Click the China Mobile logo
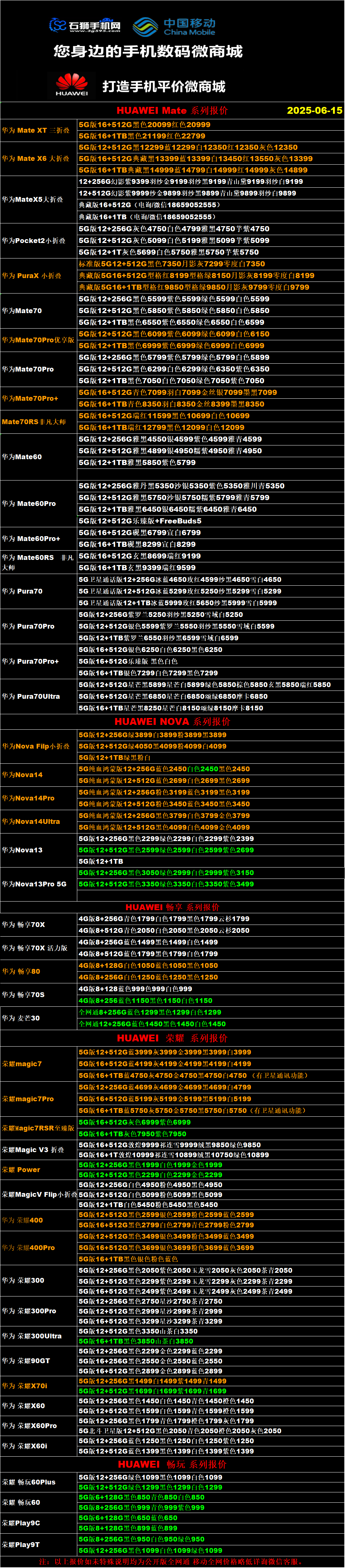345x1568 pixels. [174, 27]
